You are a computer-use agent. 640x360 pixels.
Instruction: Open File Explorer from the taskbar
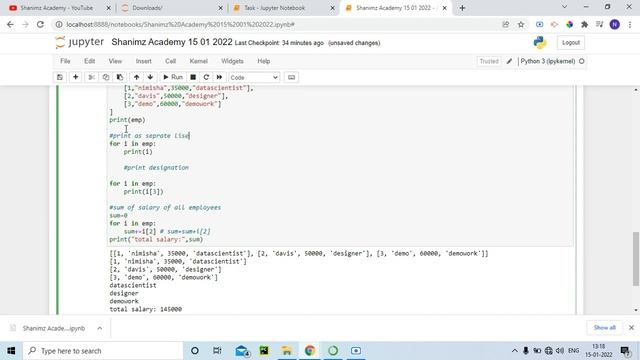coord(287,351)
